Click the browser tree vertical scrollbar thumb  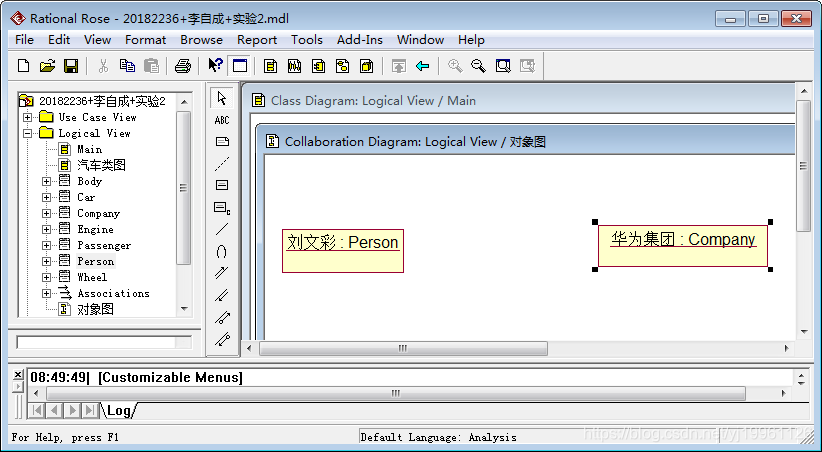(183, 187)
